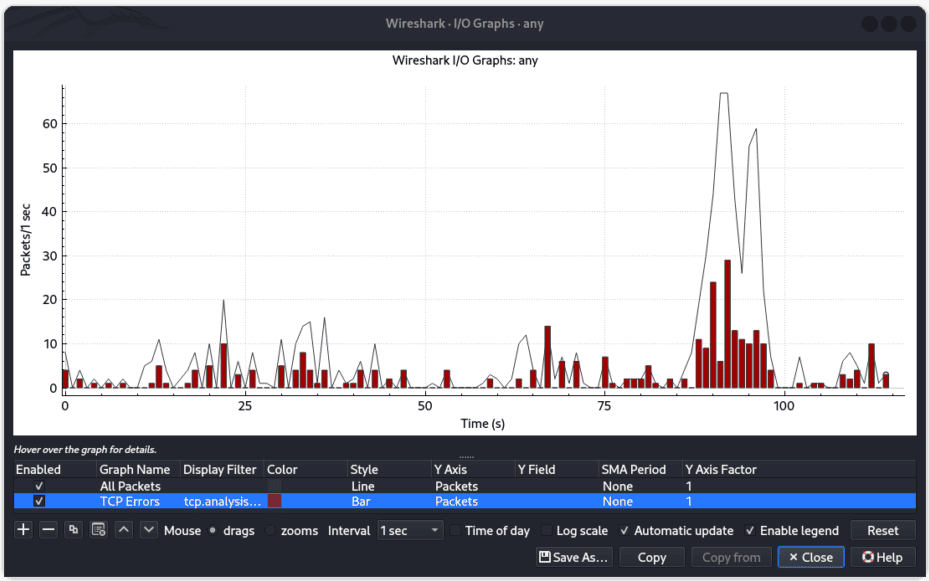This screenshot has width=929, height=581.
Task: Move the selected graph down with the chevron
Action: click(147, 529)
